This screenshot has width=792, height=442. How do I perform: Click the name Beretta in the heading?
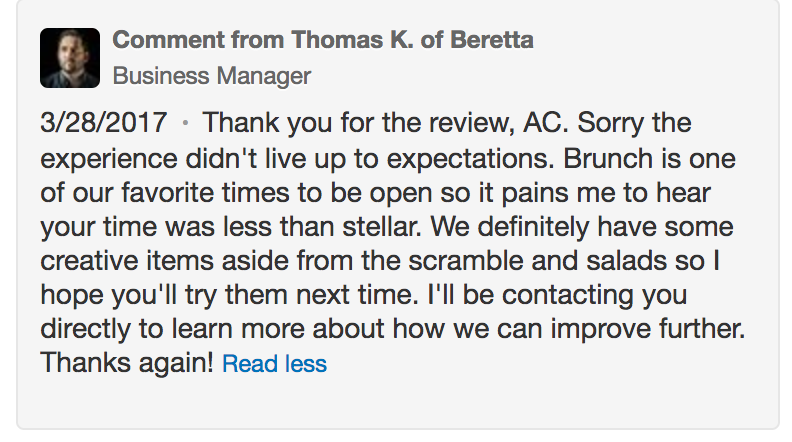click(491, 40)
